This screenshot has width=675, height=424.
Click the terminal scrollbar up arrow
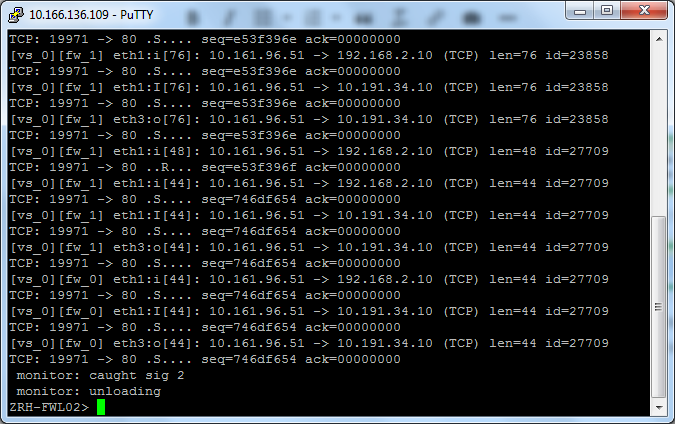click(659, 39)
